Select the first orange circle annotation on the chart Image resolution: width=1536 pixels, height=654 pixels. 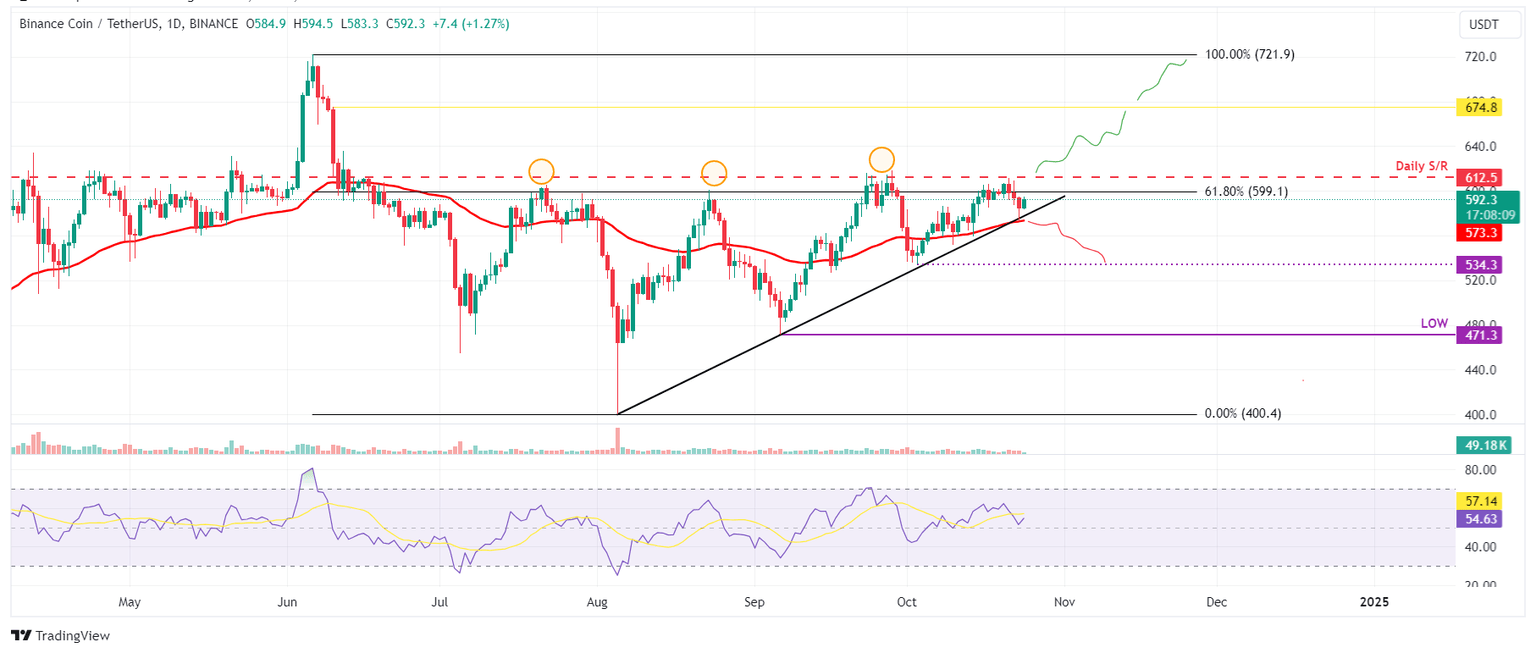click(x=541, y=172)
